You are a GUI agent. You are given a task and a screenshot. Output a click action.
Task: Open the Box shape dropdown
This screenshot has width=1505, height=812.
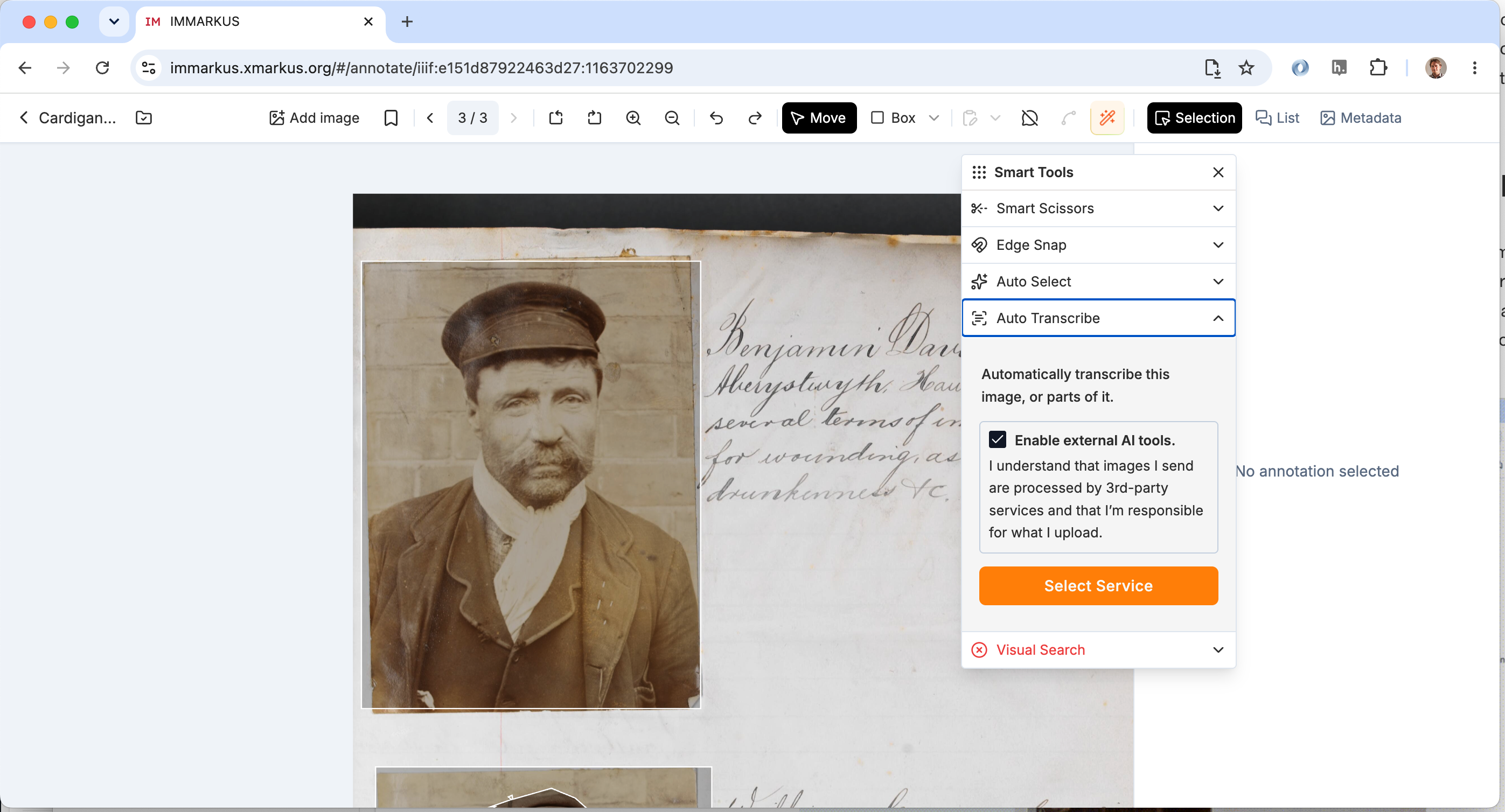tap(933, 118)
